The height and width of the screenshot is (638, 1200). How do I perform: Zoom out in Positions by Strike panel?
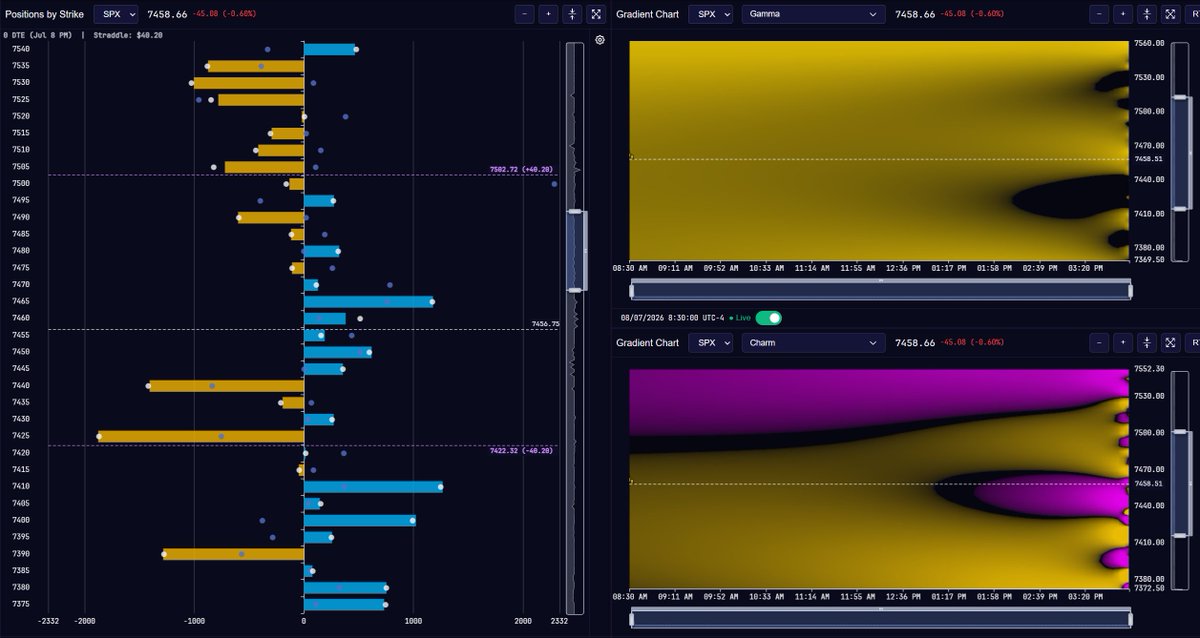pyautogui.click(x=525, y=14)
